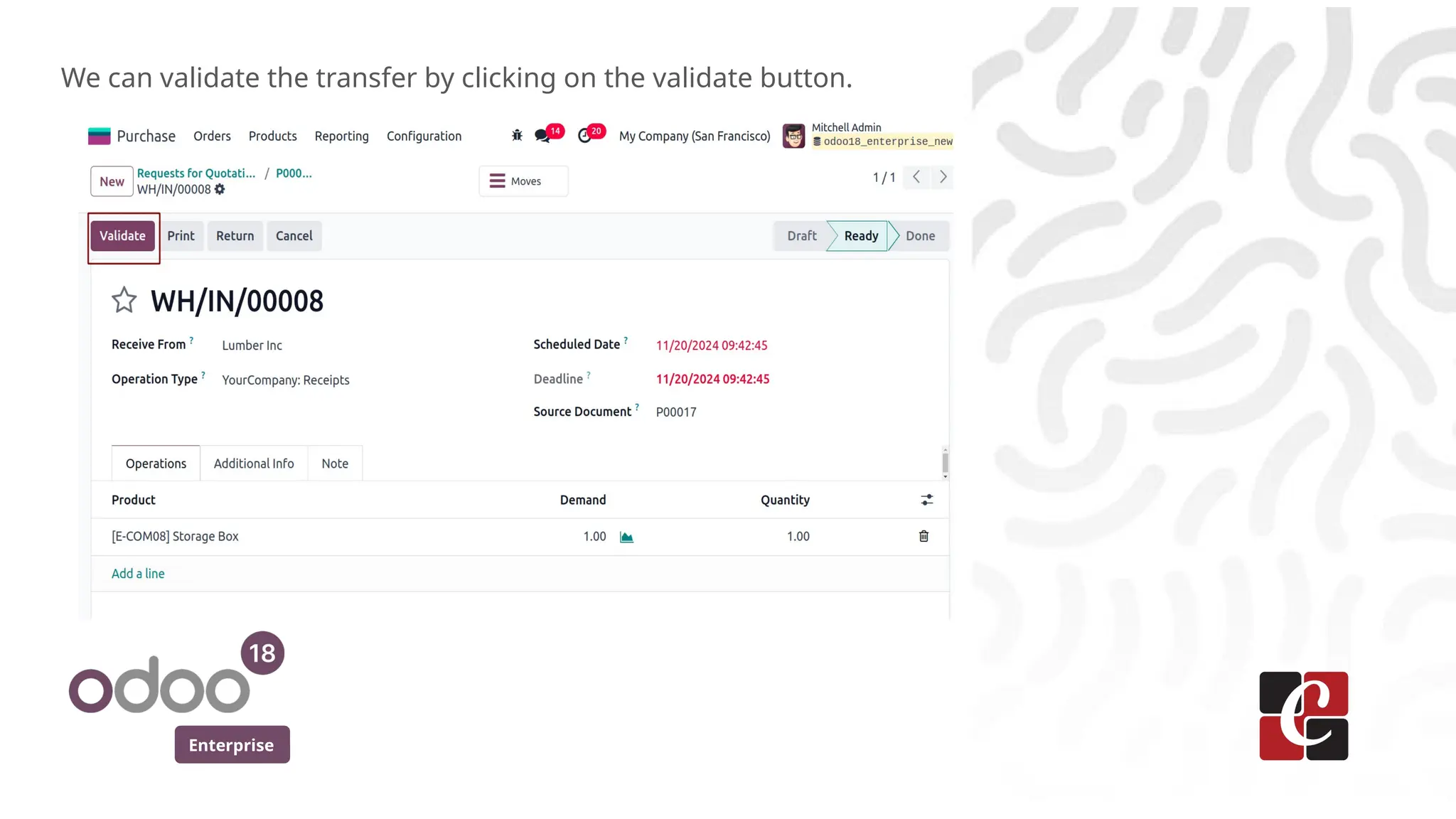The width and height of the screenshot is (1456, 819).
Task: Go to the previous record arrow
Action: [916, 177]
